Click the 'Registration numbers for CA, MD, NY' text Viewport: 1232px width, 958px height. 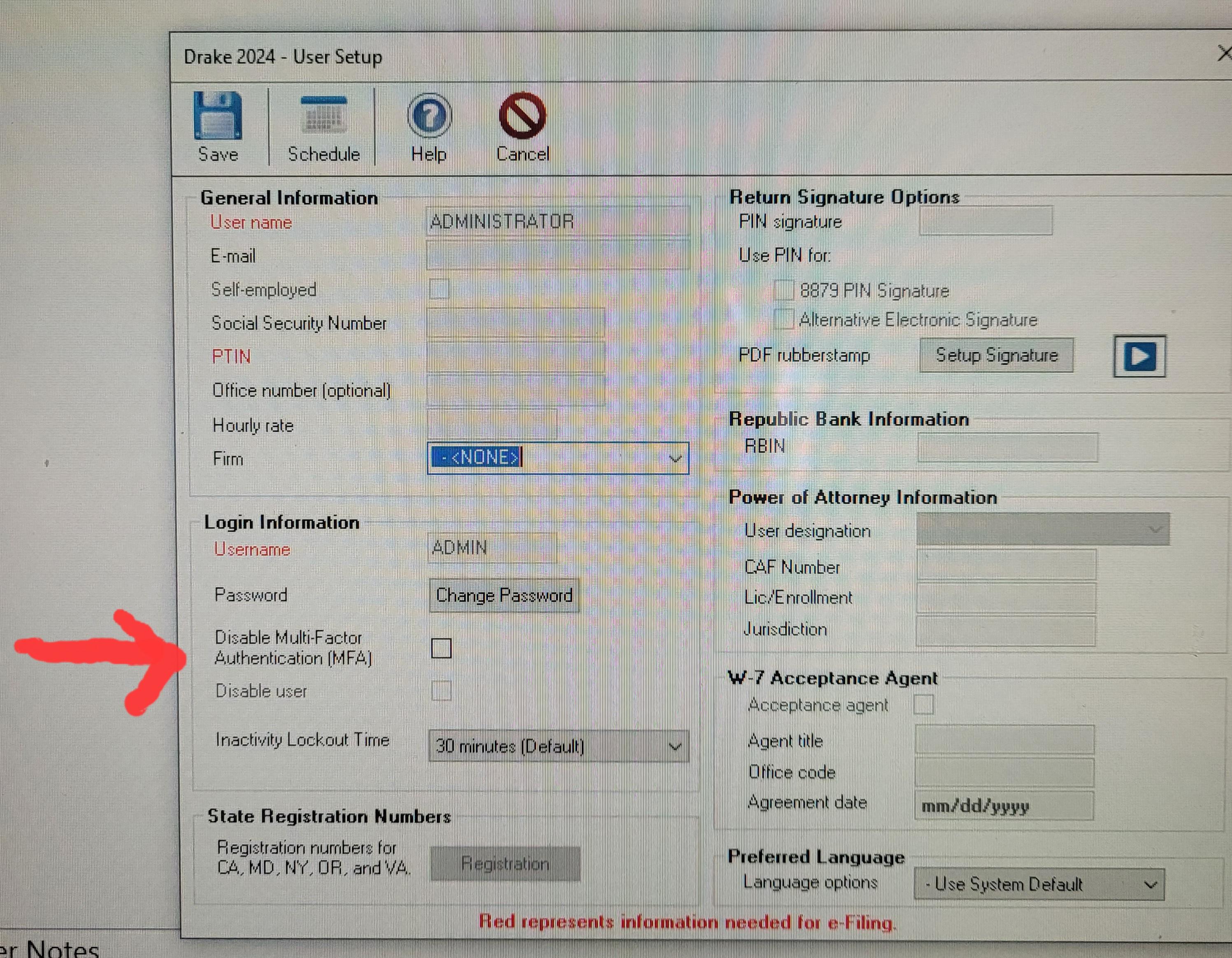[x=314, y=858]
